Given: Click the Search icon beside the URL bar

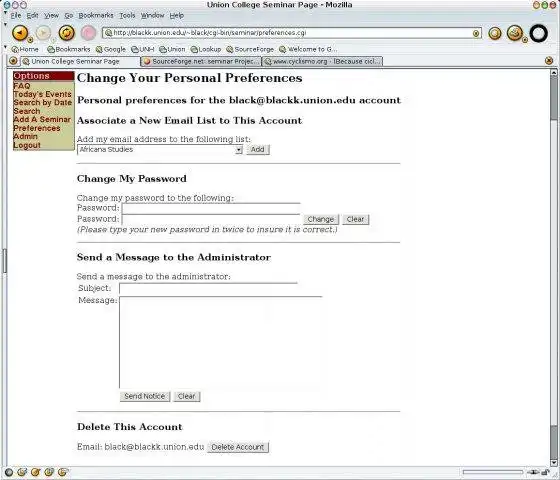Looking at the screenshot, I should (495, 34).
